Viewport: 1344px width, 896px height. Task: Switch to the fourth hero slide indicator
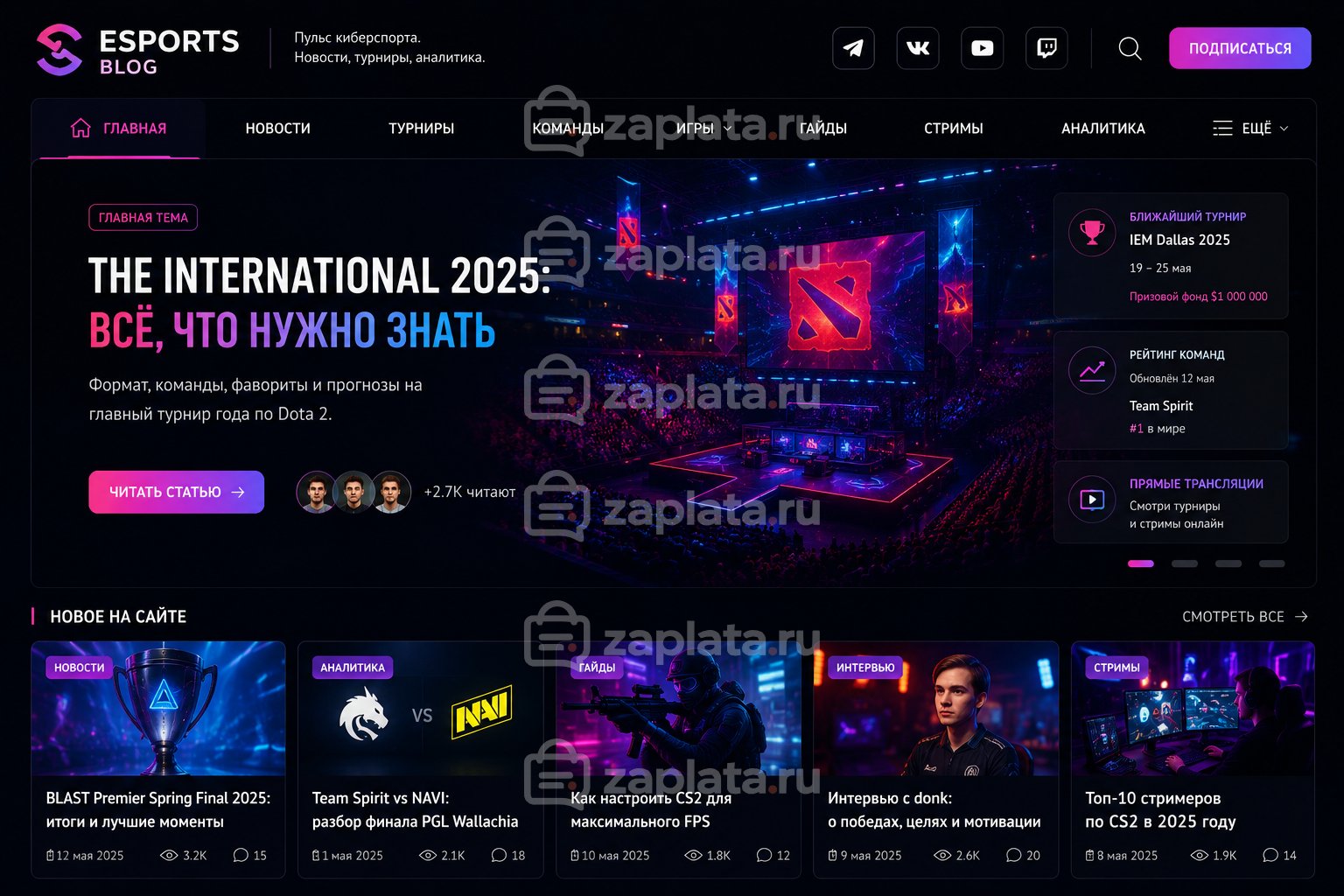[x=1272, y=563]
